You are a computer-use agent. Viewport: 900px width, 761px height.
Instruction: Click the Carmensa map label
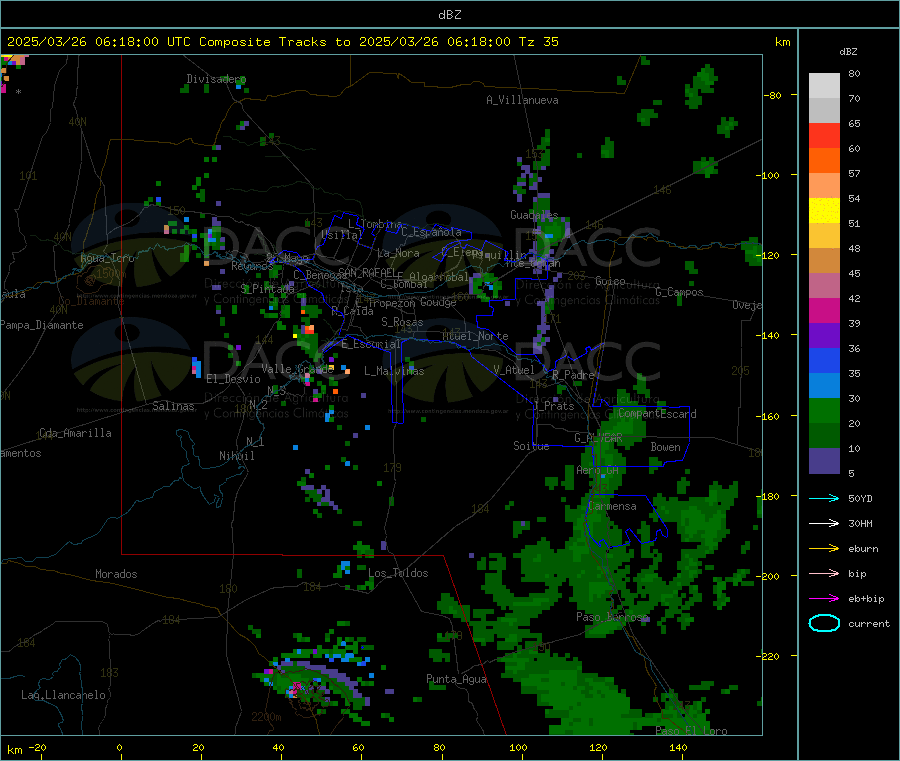[612, 506]
